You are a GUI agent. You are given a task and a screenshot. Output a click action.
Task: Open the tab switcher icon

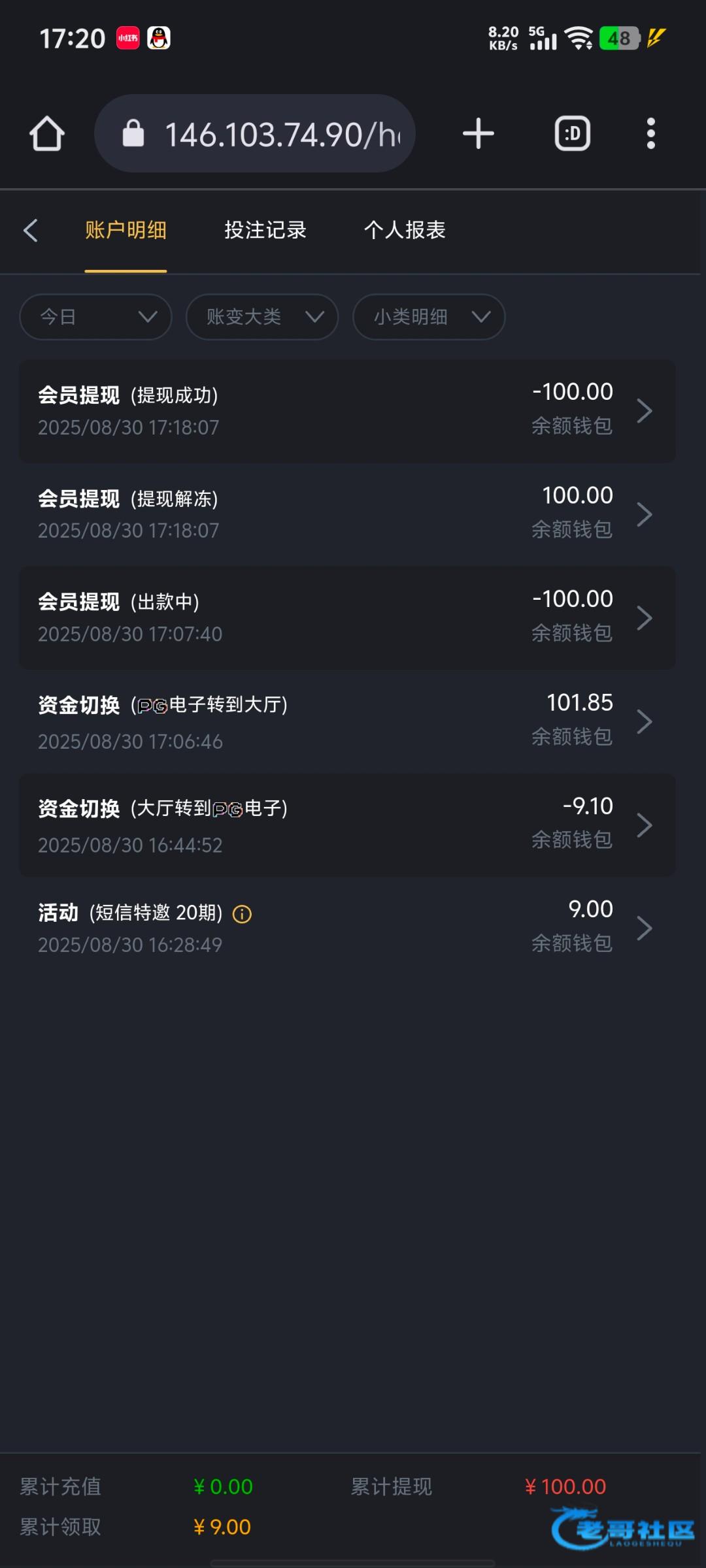click(573, 134)
